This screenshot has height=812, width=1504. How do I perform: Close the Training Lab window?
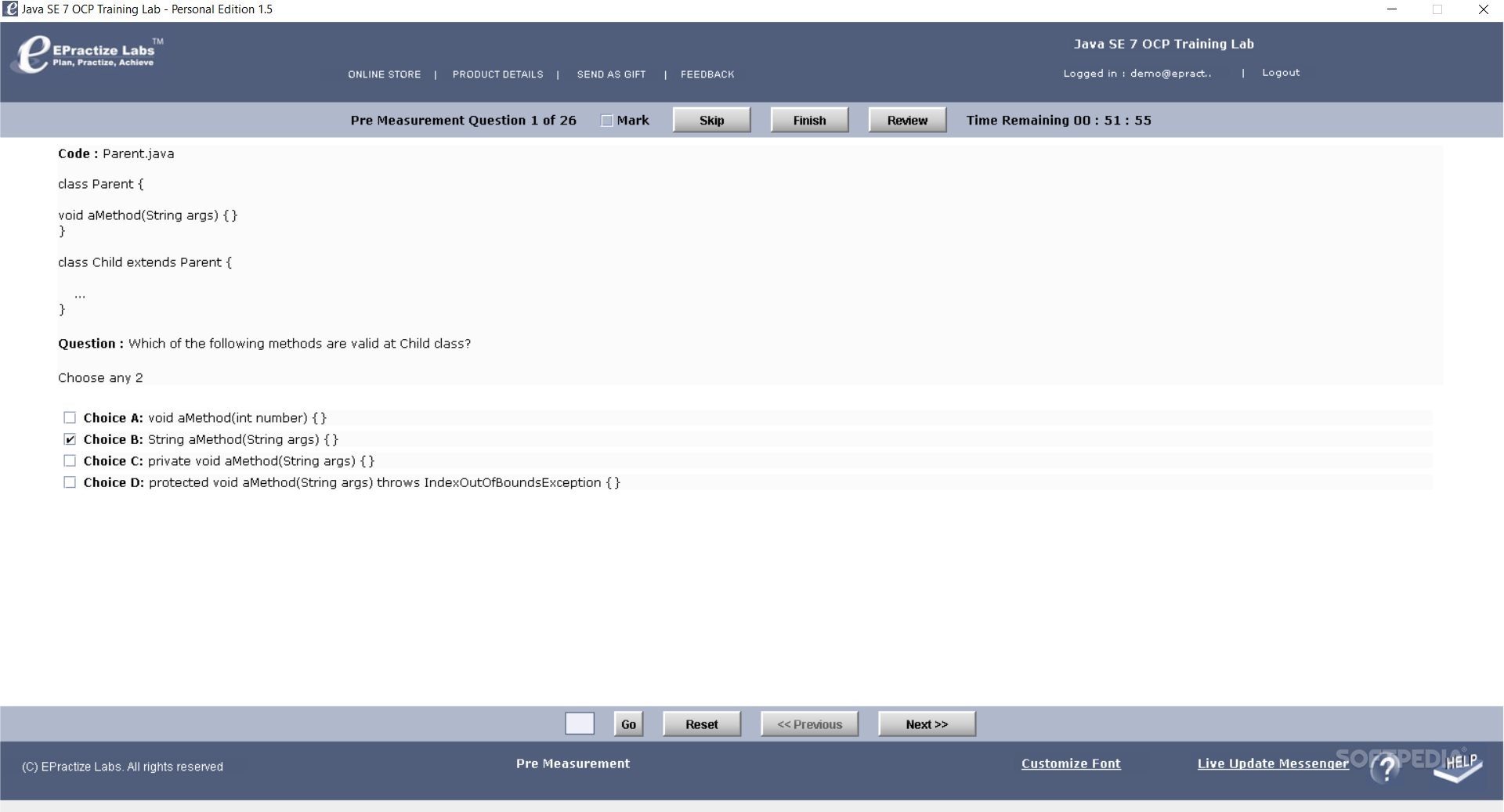(1483, 9)
